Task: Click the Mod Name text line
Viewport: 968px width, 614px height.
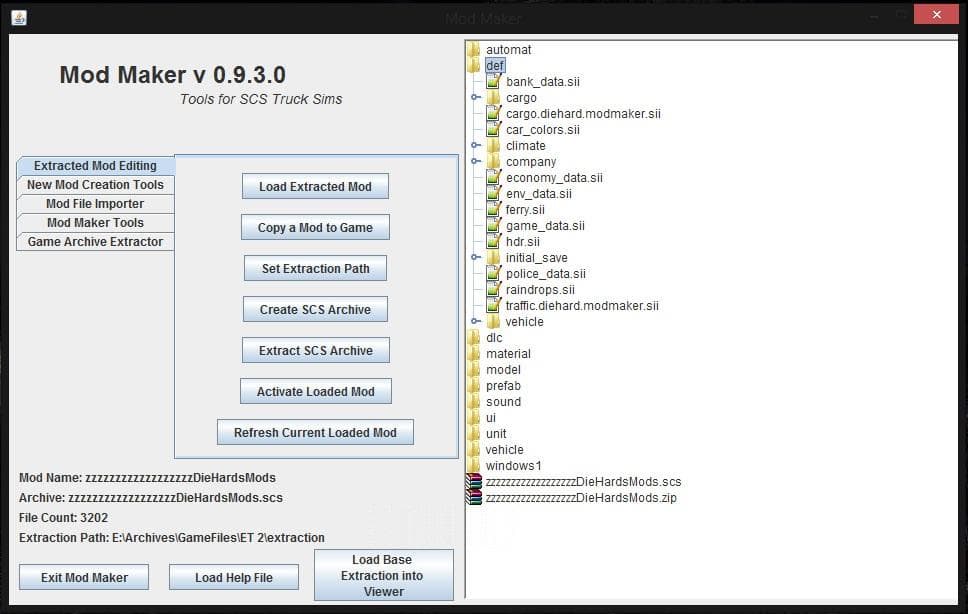Action: click(148, 478)
